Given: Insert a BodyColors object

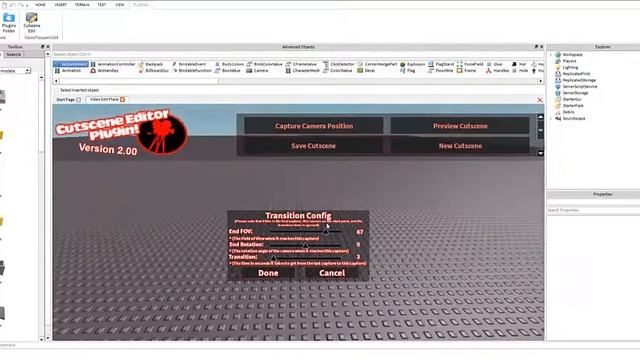Looking at the screenshot, I should click(x=229, y=64).
